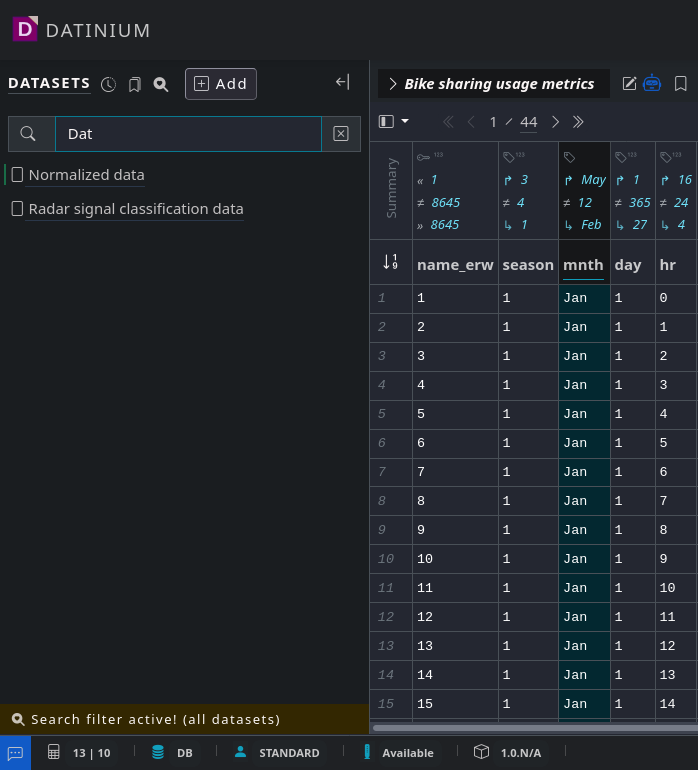This screenshot has height=770, width=698.
Task: Go to the next page
Action: 556,122
